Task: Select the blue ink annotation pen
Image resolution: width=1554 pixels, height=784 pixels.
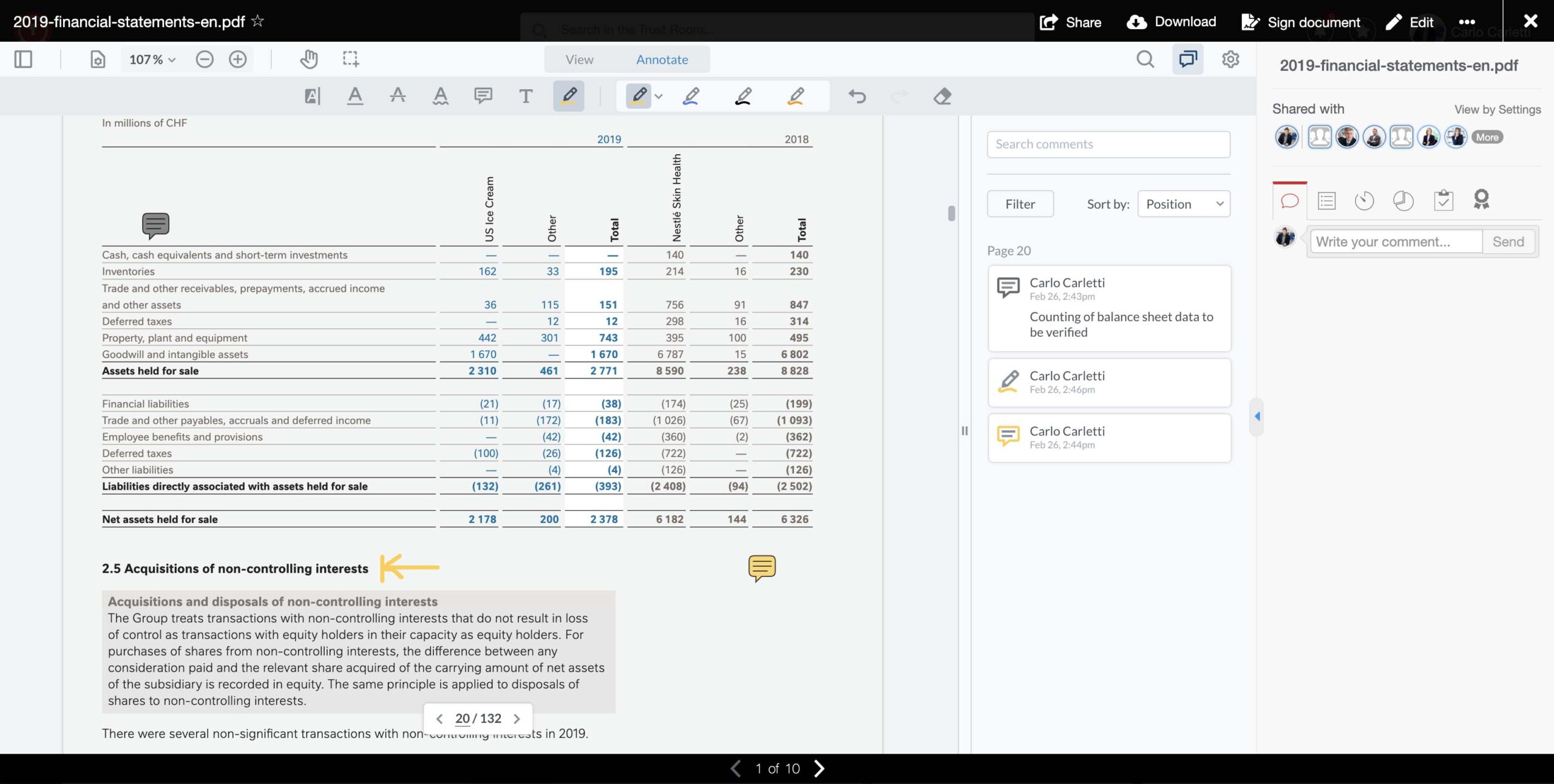Action: (691, 96)
